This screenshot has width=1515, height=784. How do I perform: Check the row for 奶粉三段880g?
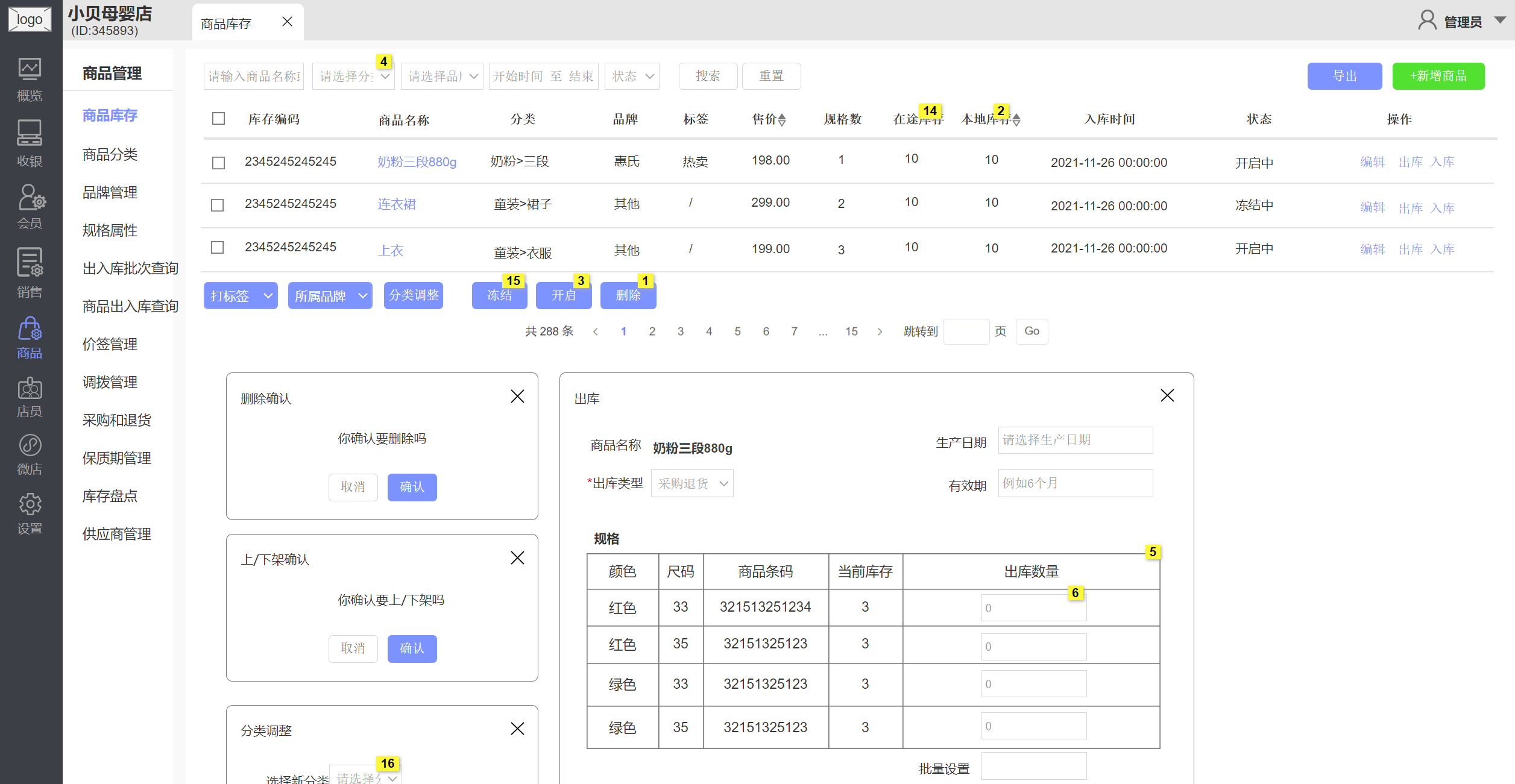(218, 163)
